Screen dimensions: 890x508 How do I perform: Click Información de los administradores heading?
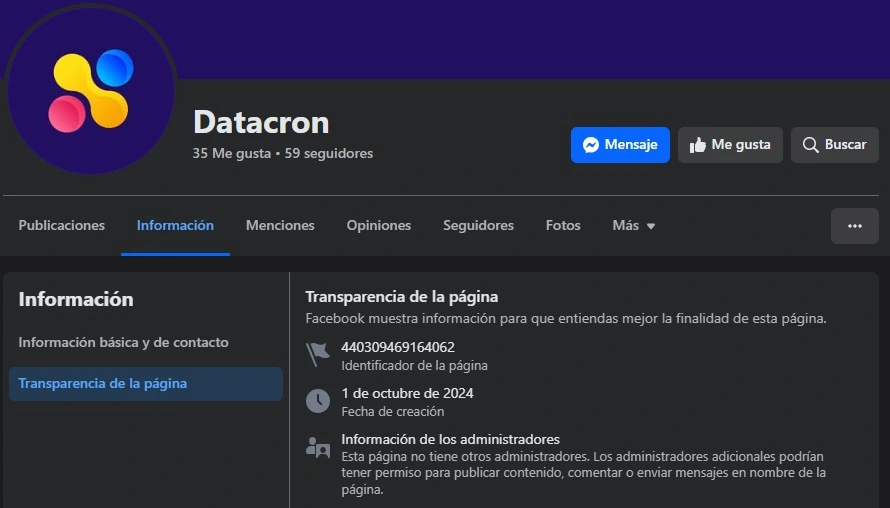click(x=450, y=439)
